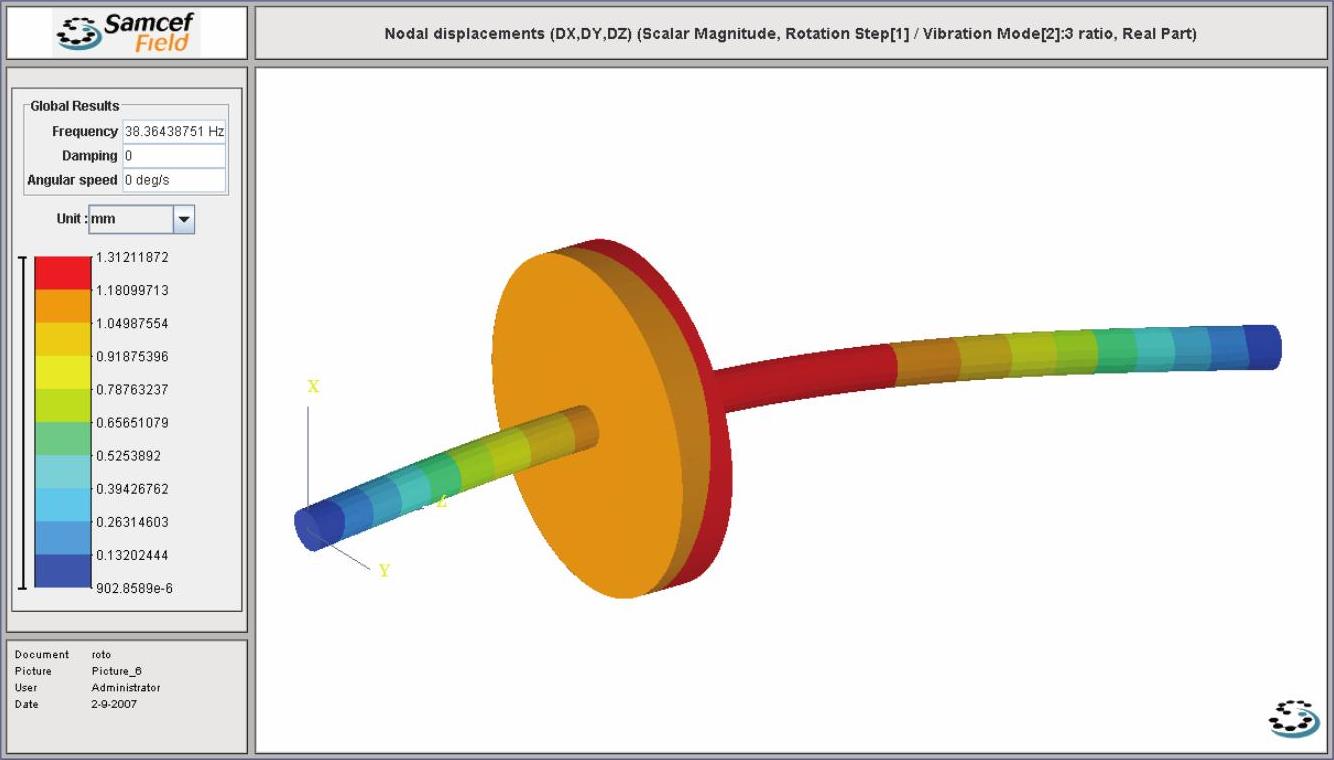Select the X axis label of the triad
The height and width of the screenshot is (760, 1334).
313,387
